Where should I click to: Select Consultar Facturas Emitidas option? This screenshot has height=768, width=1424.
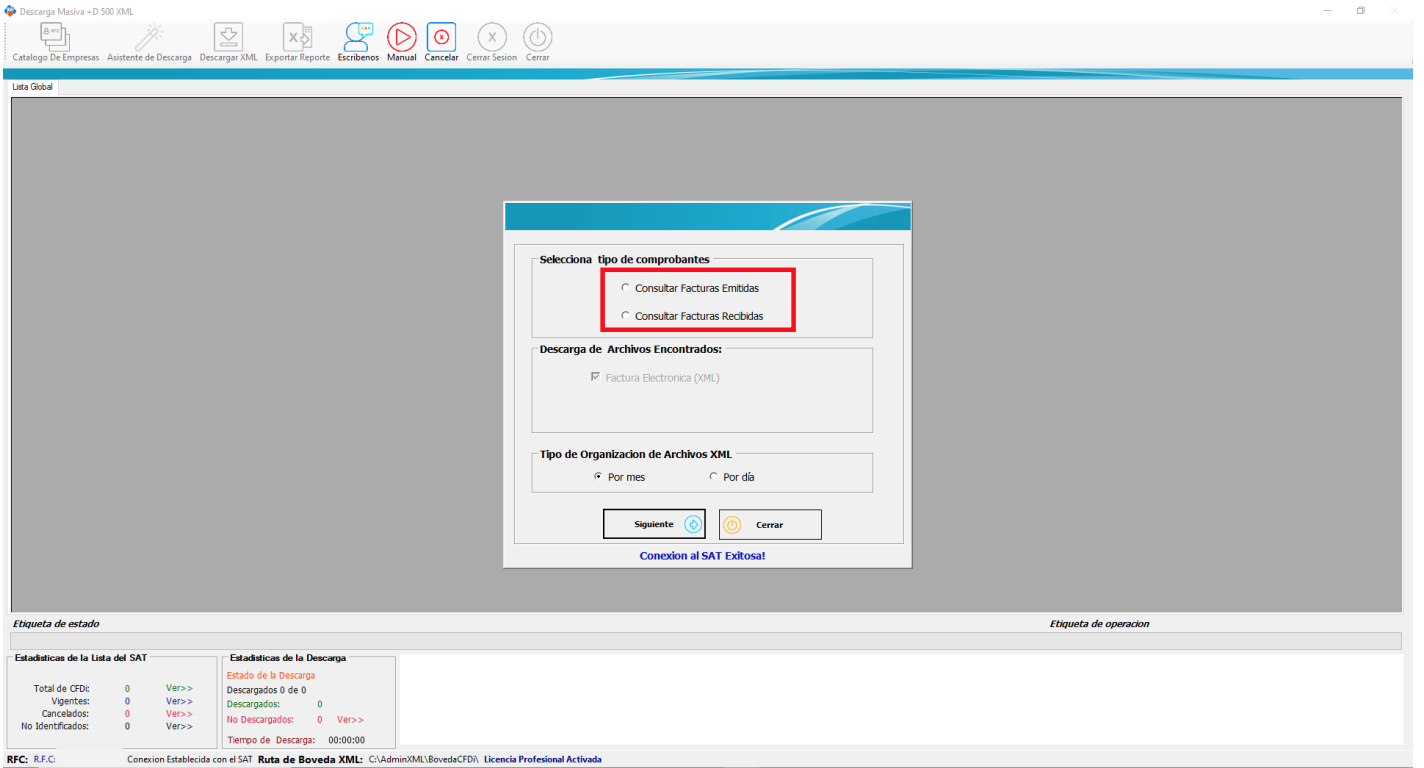pos(626,288)
